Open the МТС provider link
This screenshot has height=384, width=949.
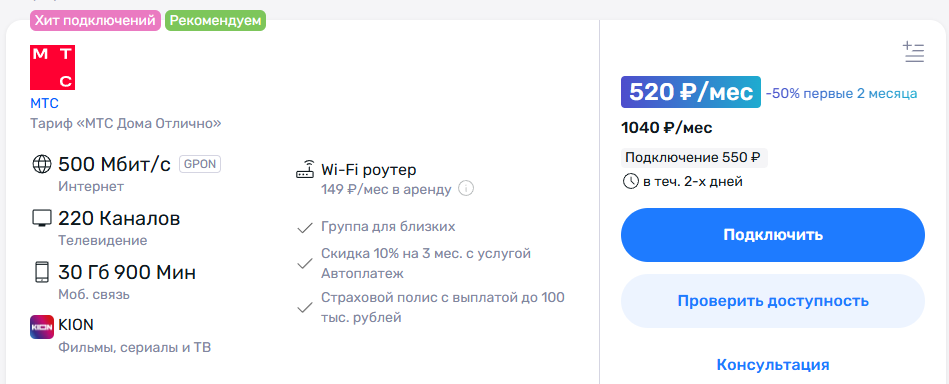44,104
